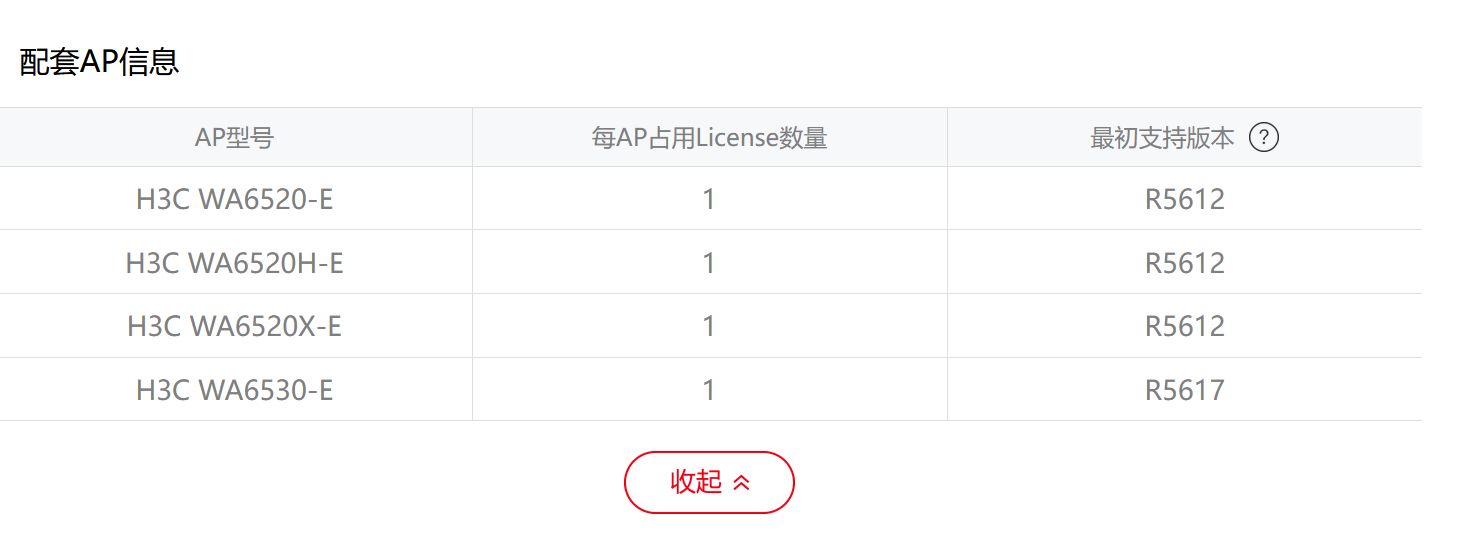Click R5612 version in WA6520-E row
The width and height of the screenshot is (1465, 549).
[1185, 199]
